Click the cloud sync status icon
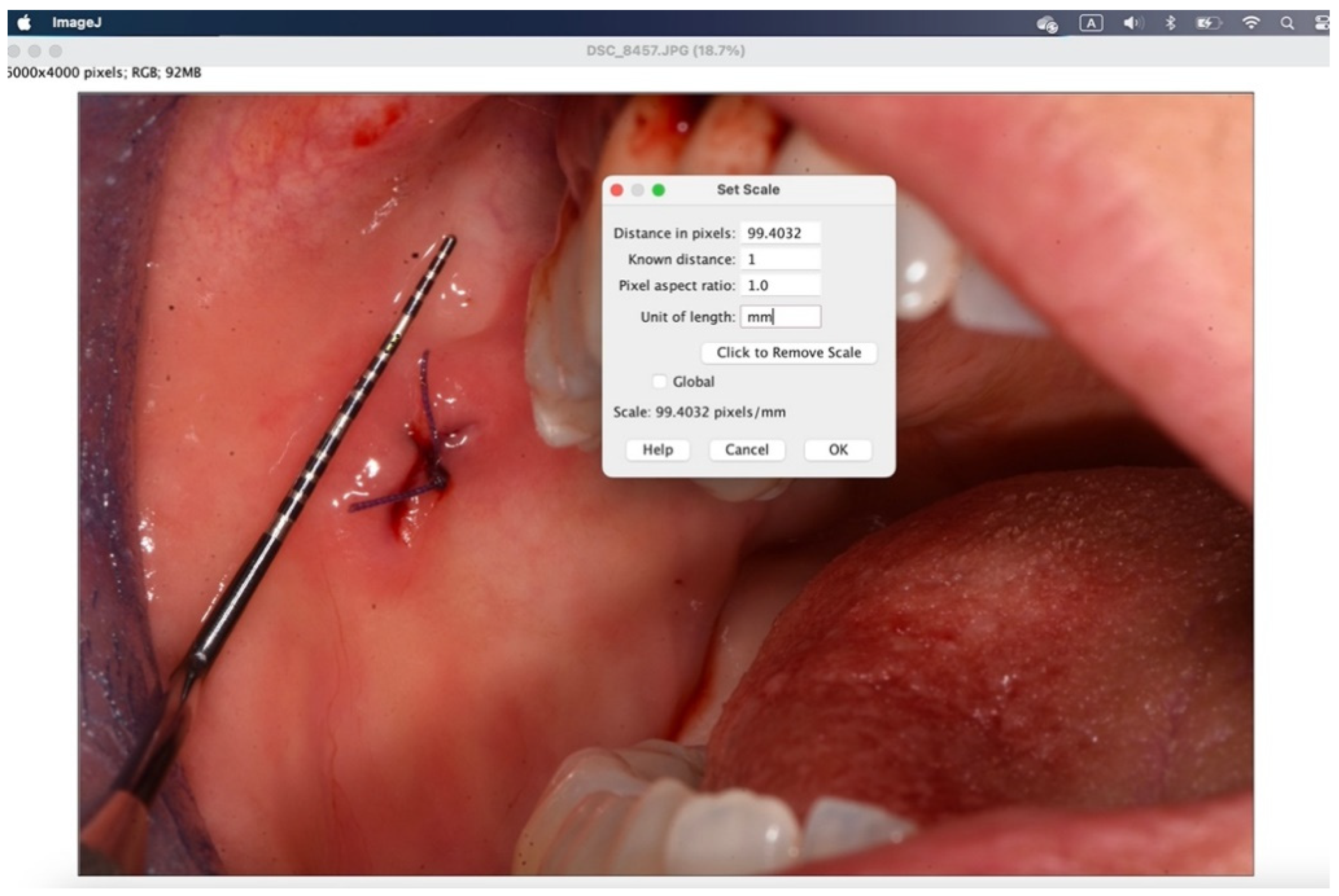Viewport: 1339px width, 896px height. [1046, 24]
